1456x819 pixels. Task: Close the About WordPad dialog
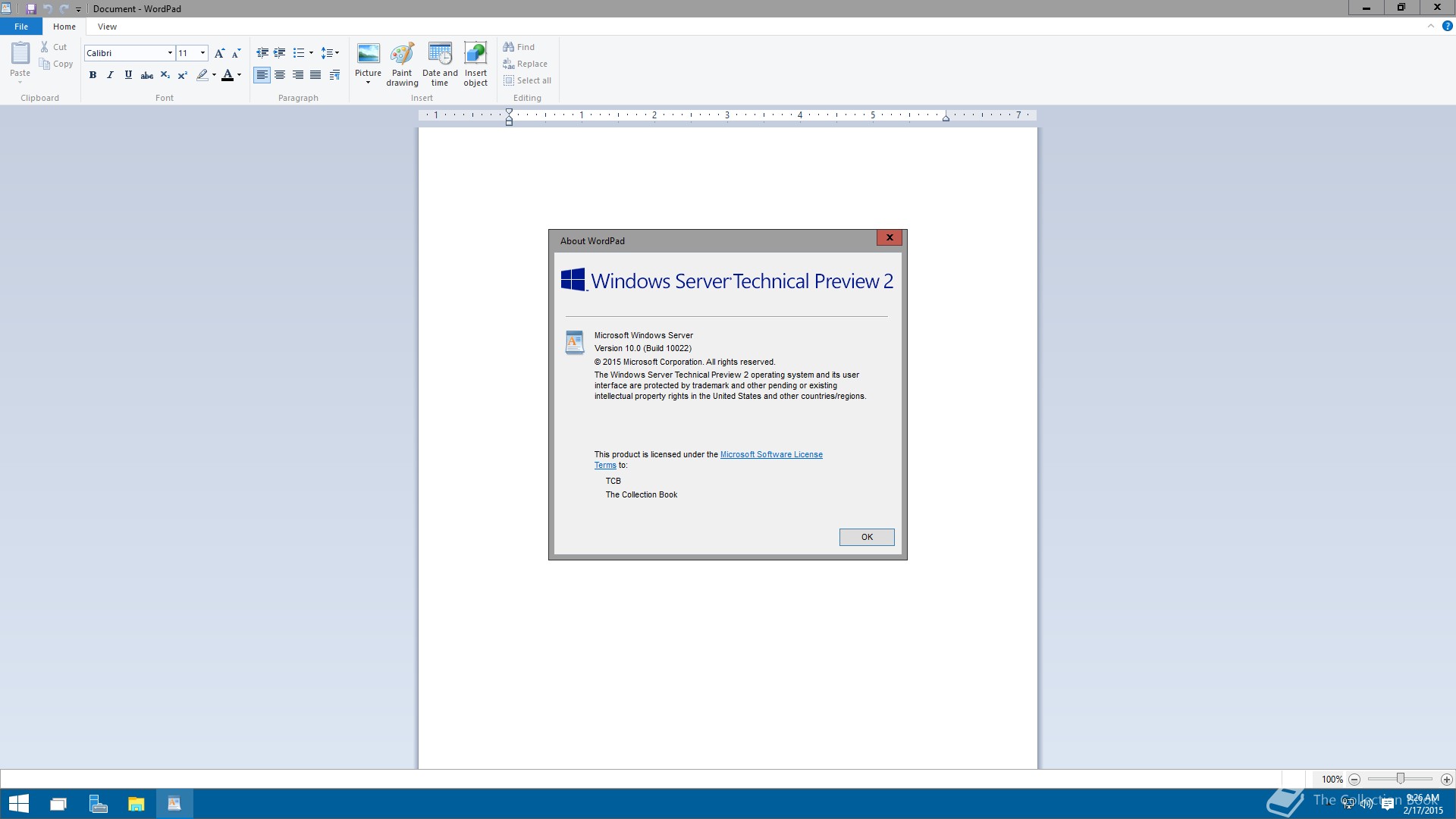(x=890, y=237)
